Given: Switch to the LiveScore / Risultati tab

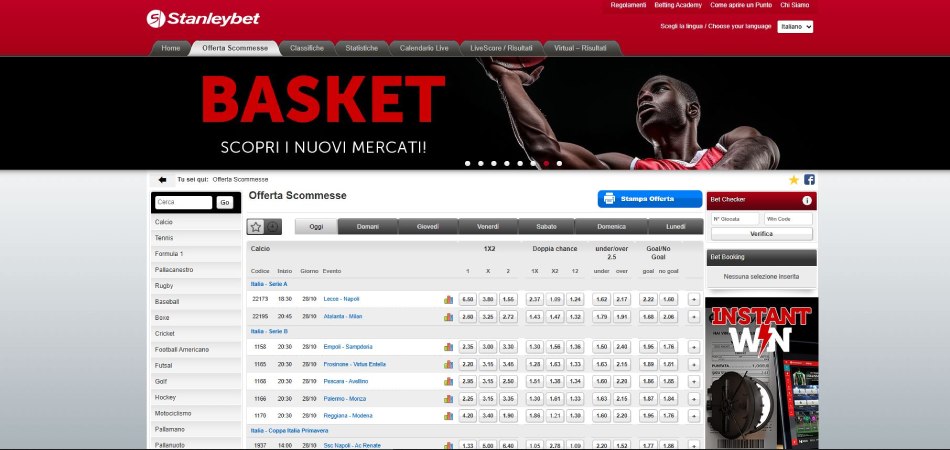Looking at the screenshot, I should [x=501, y=48].
